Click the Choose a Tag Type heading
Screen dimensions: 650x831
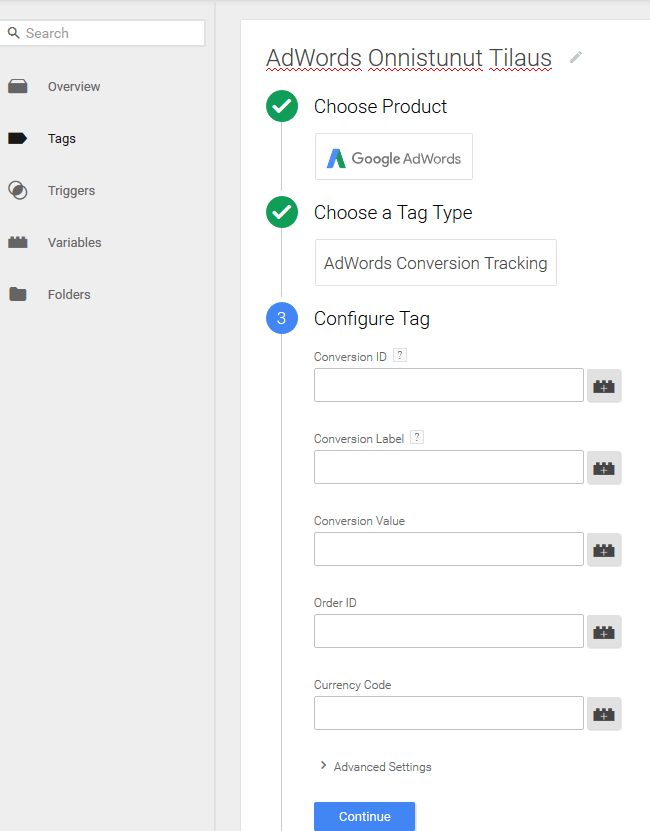coord(393,213)
